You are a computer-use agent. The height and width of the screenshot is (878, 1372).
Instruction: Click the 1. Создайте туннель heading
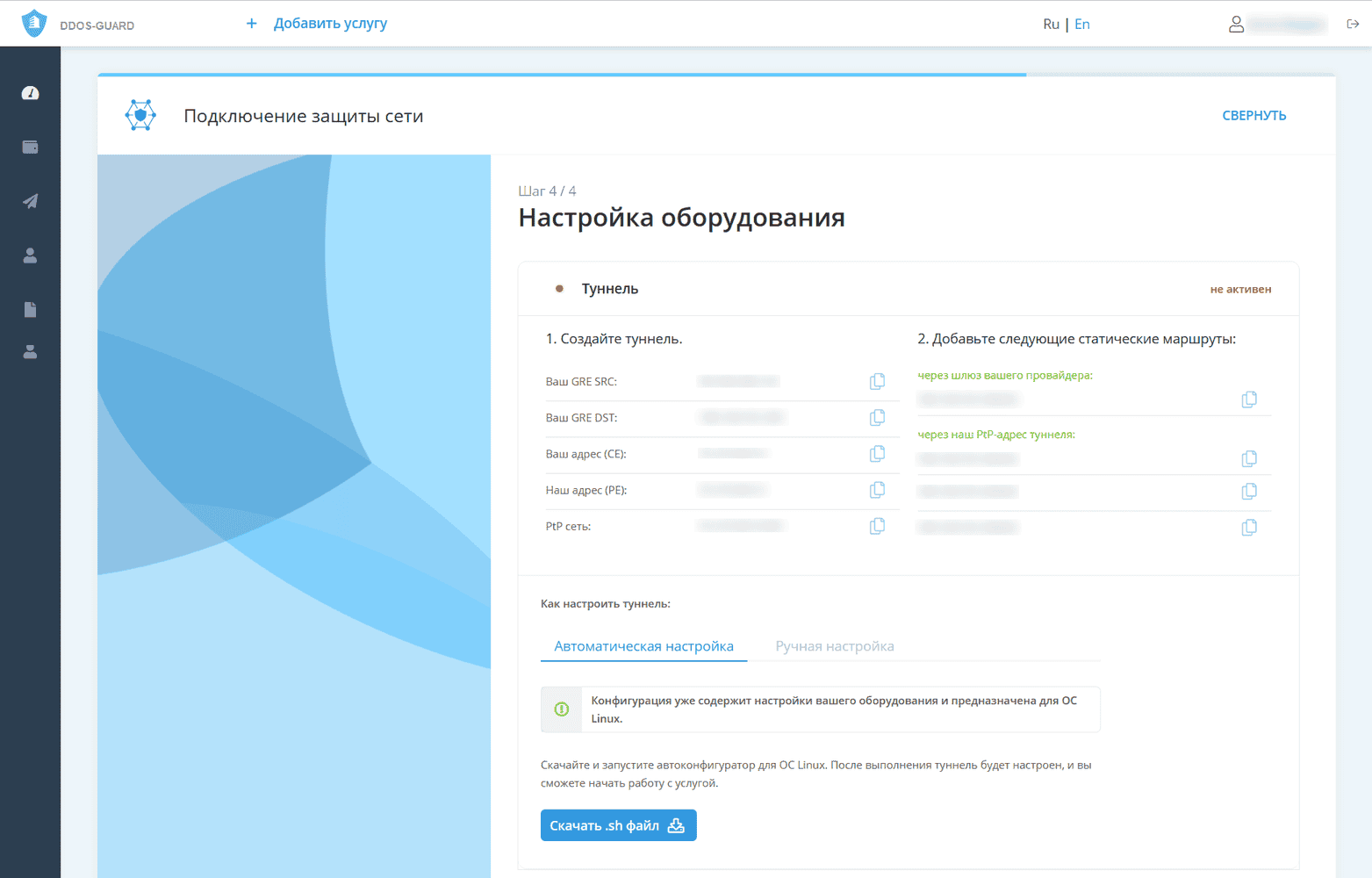point(614,339)
